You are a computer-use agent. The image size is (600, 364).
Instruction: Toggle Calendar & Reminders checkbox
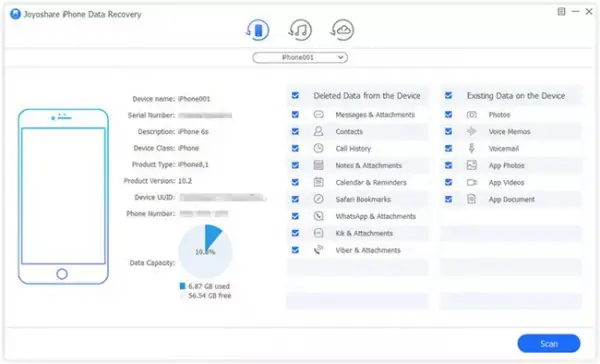[x=295, y=182]
